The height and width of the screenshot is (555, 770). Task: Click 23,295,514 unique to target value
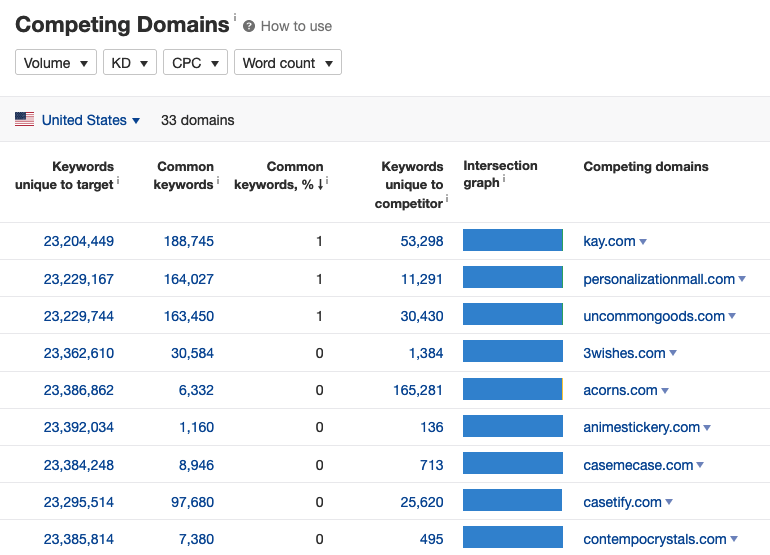(79, 502)
